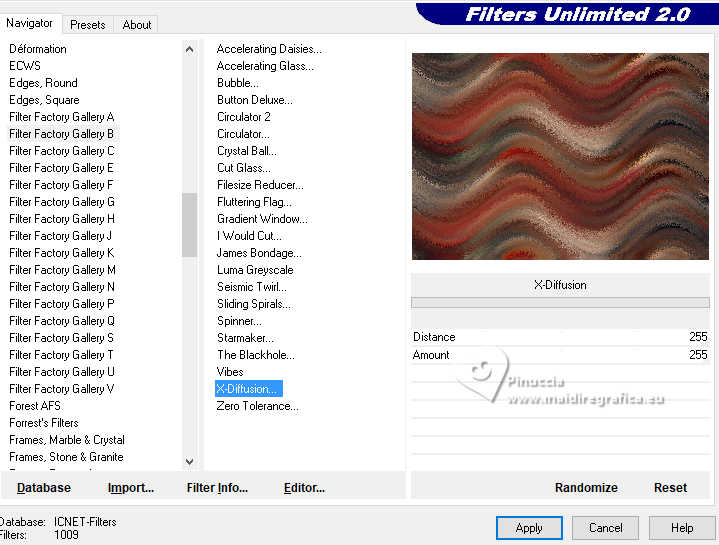Click the Import... button
The height and width of the screenshot is (545, 719).
click(x=131, y=488)
